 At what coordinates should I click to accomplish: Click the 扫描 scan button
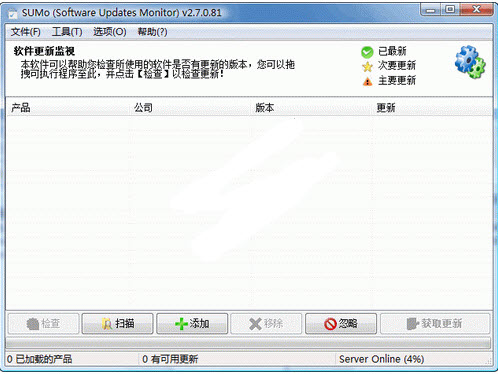[117, 323]
